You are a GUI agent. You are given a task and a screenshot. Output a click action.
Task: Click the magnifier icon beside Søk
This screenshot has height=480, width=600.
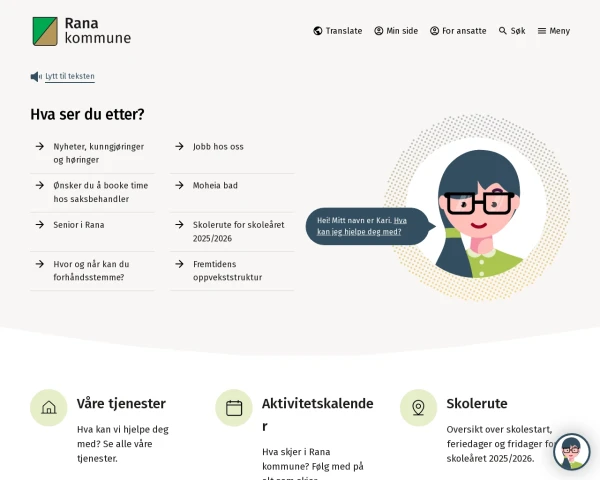click(502, 31)
